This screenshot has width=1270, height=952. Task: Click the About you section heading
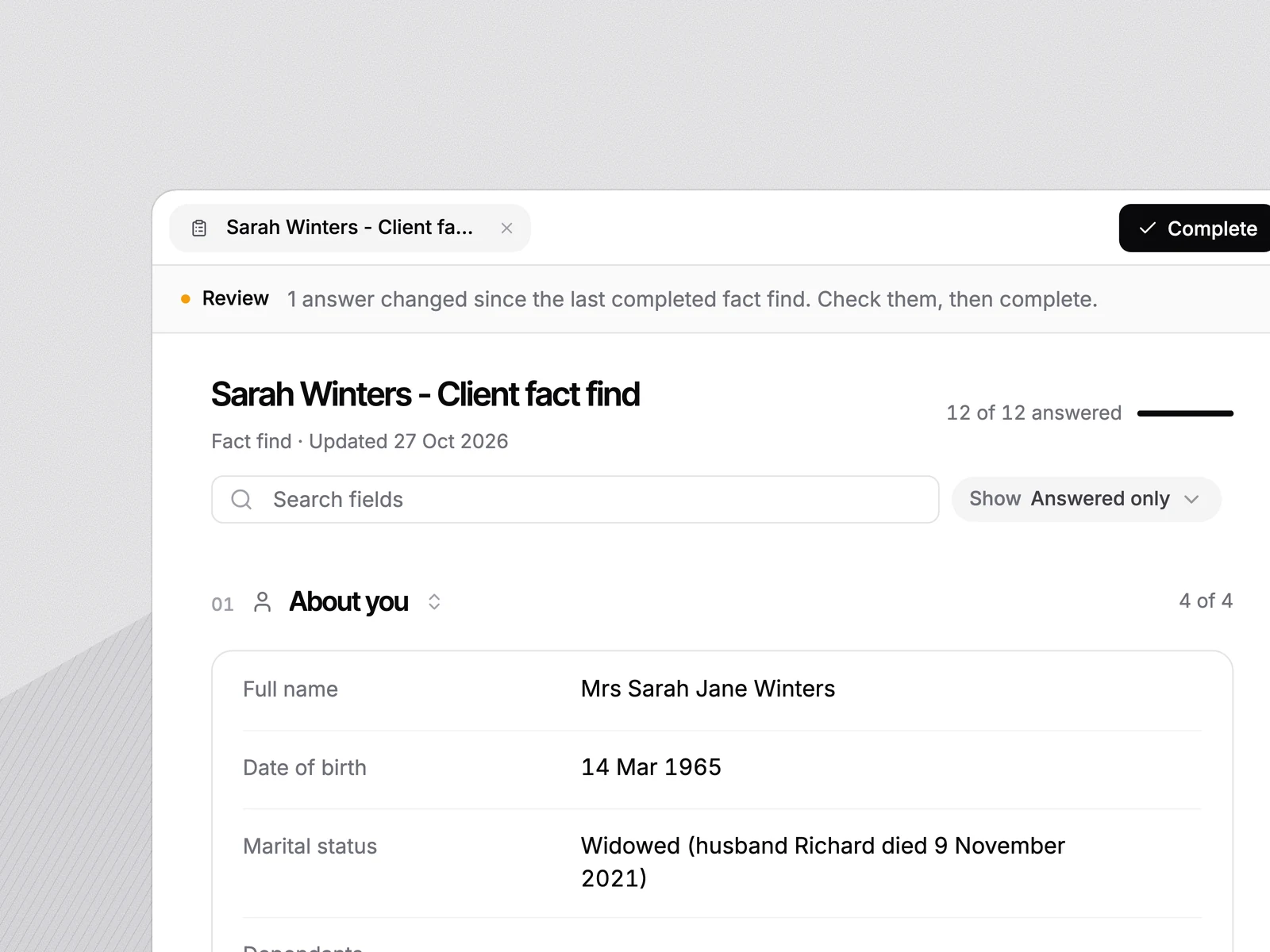pos(348,602)
